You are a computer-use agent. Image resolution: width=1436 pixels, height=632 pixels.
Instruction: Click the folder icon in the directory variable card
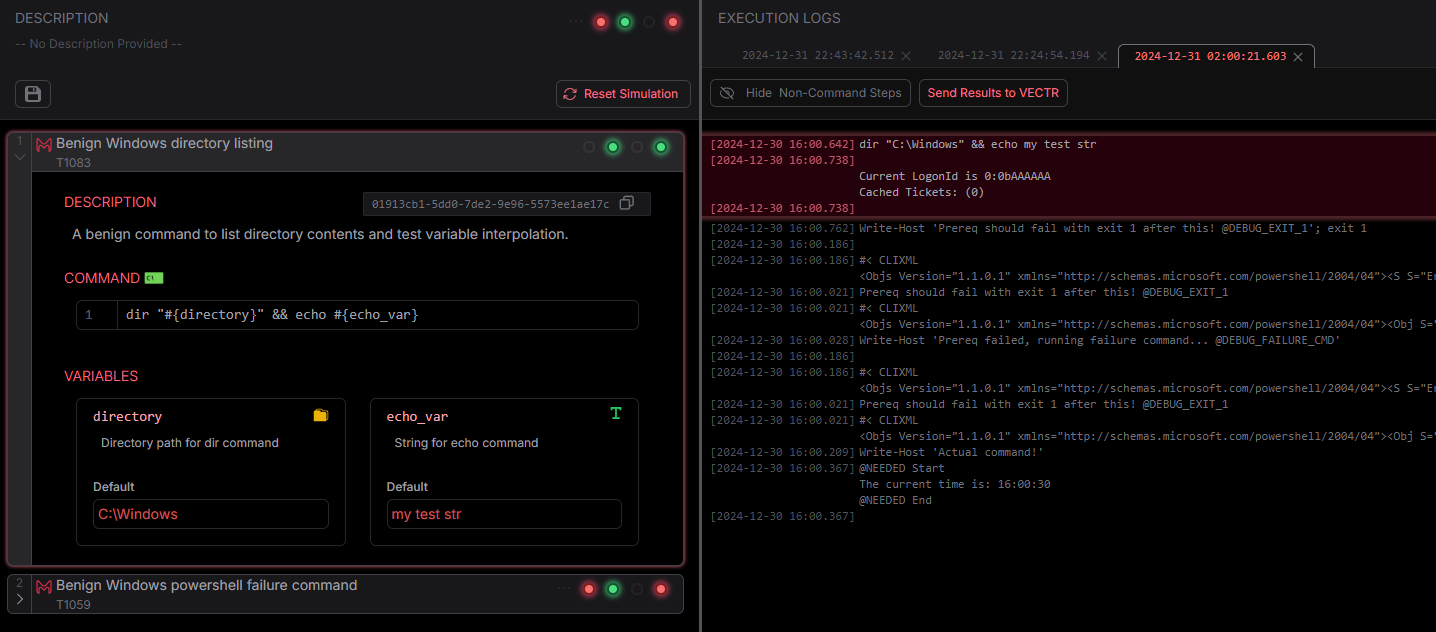click(321, 415)
